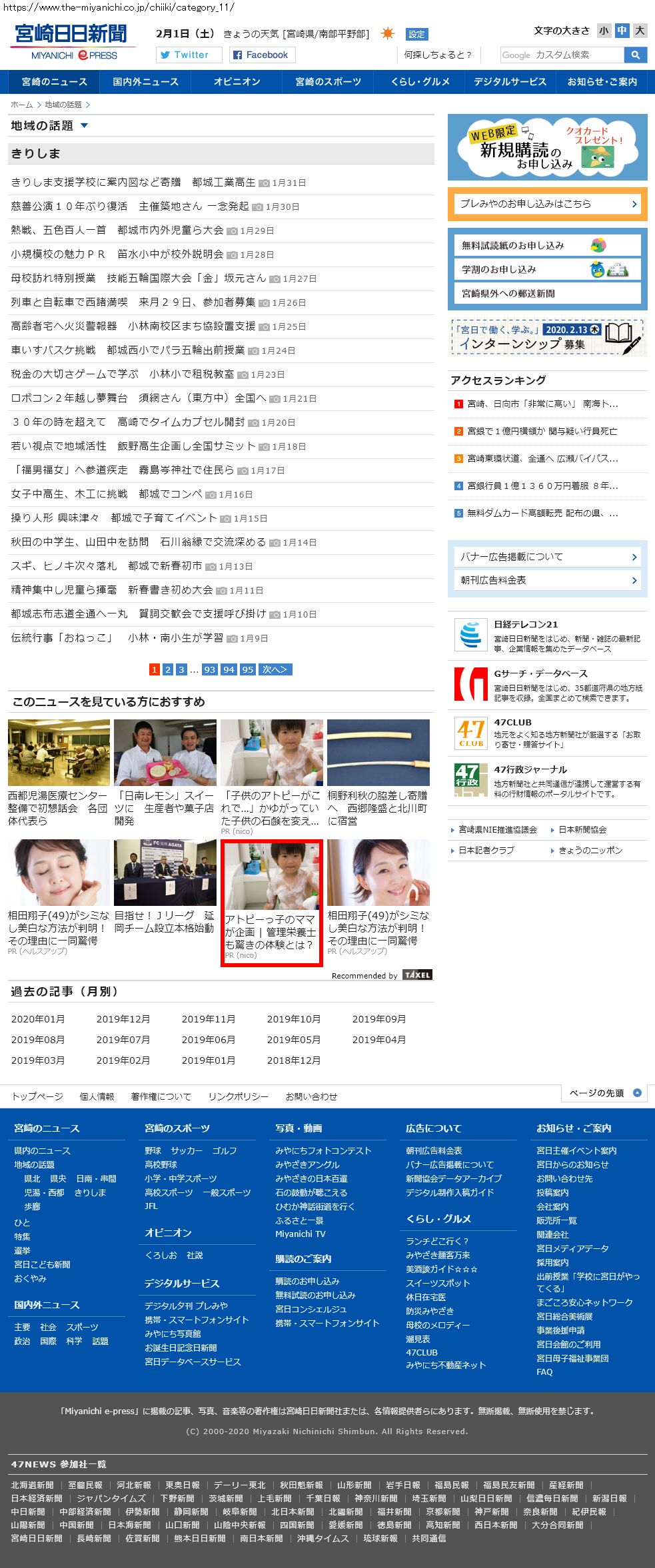Open 宮崎のスポーツ navigation menu
This screenshot has width=655, height=1568.
[328, 82]
